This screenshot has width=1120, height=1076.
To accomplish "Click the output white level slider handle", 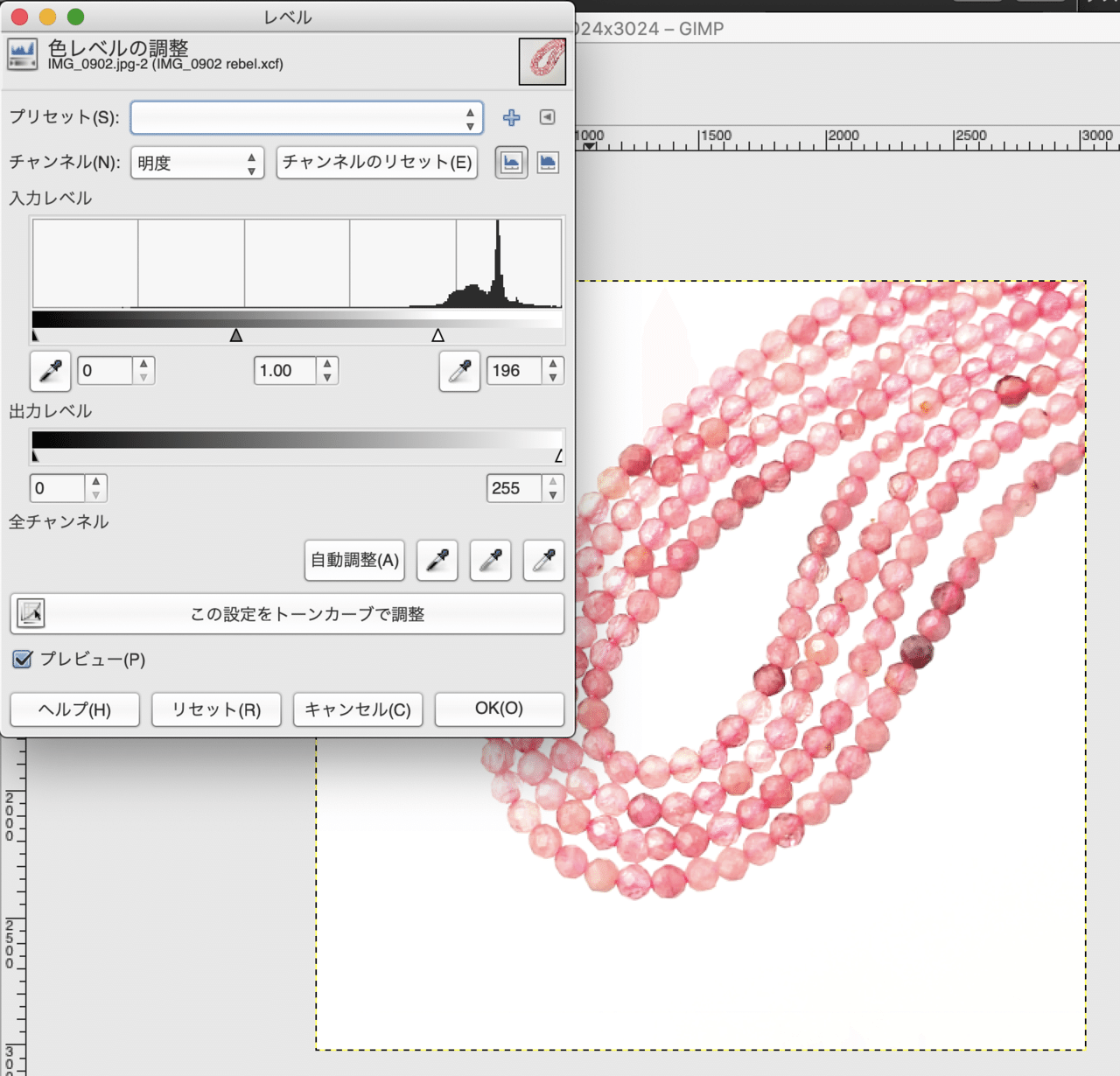I will click(x=559, y=456).
